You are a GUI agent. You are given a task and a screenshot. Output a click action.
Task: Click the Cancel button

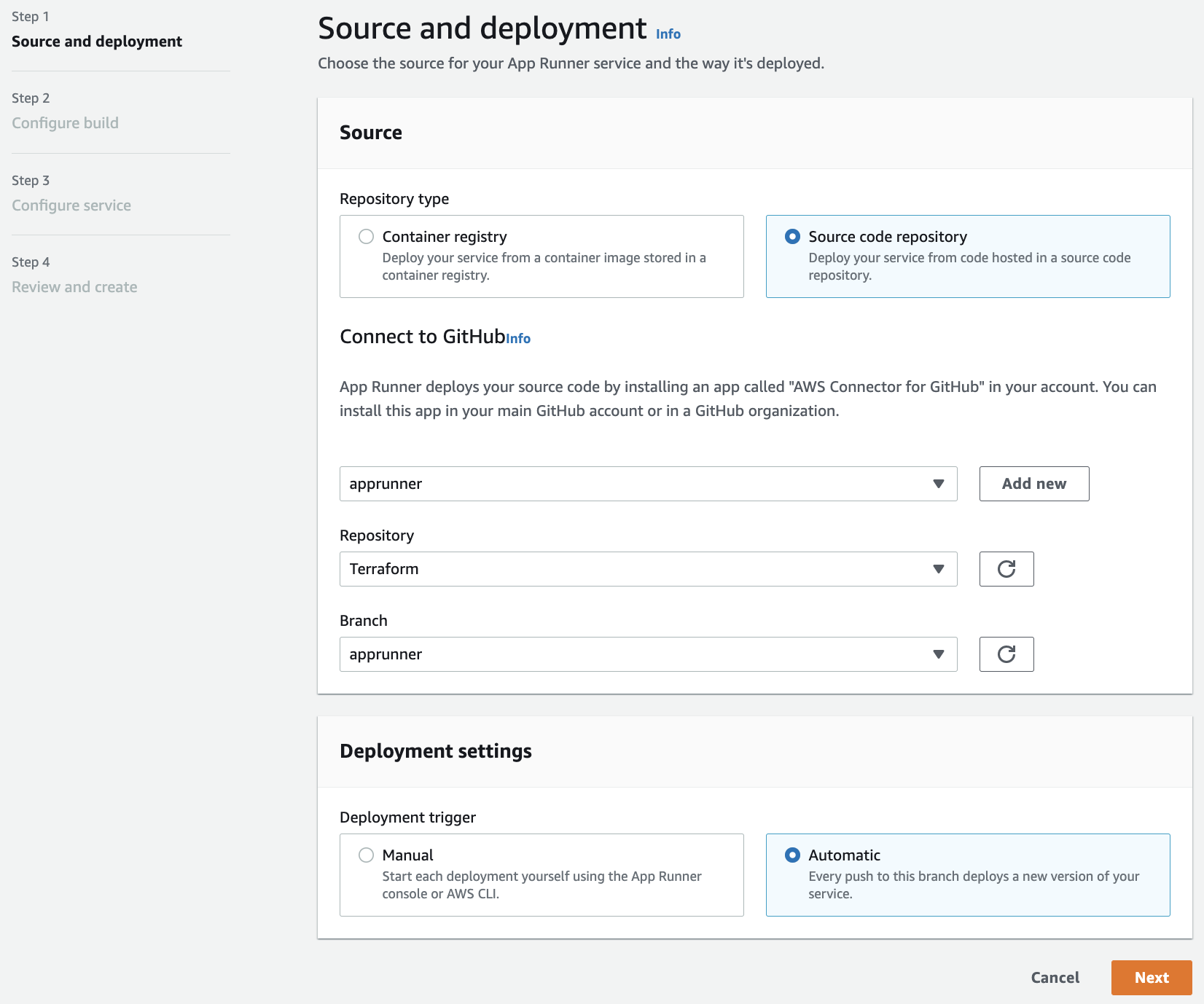click(x=1055, y=978)
